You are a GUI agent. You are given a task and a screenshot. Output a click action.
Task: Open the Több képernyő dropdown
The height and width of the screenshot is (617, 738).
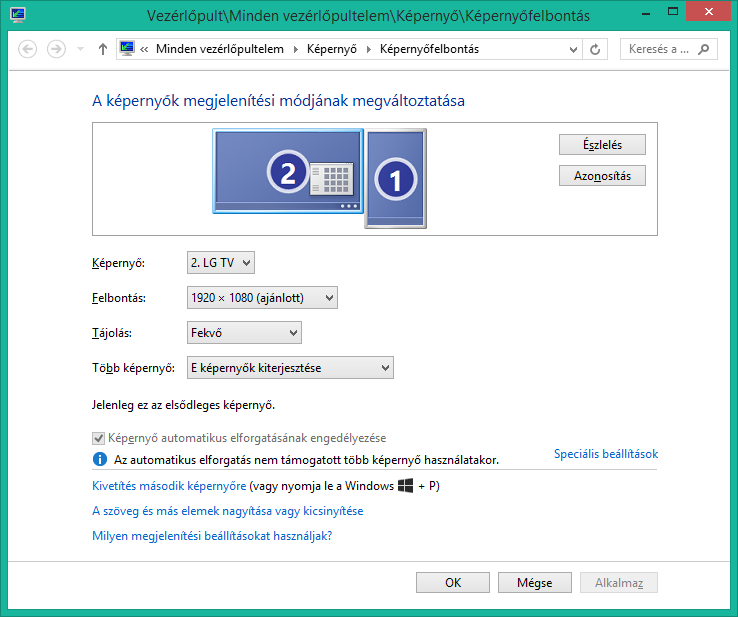coord(290,368)
